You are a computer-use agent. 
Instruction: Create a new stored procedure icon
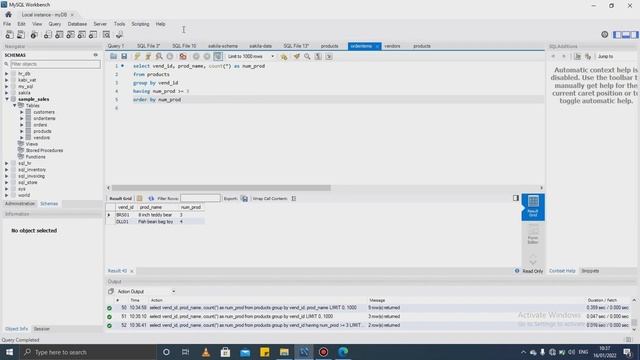pos(82,35)
